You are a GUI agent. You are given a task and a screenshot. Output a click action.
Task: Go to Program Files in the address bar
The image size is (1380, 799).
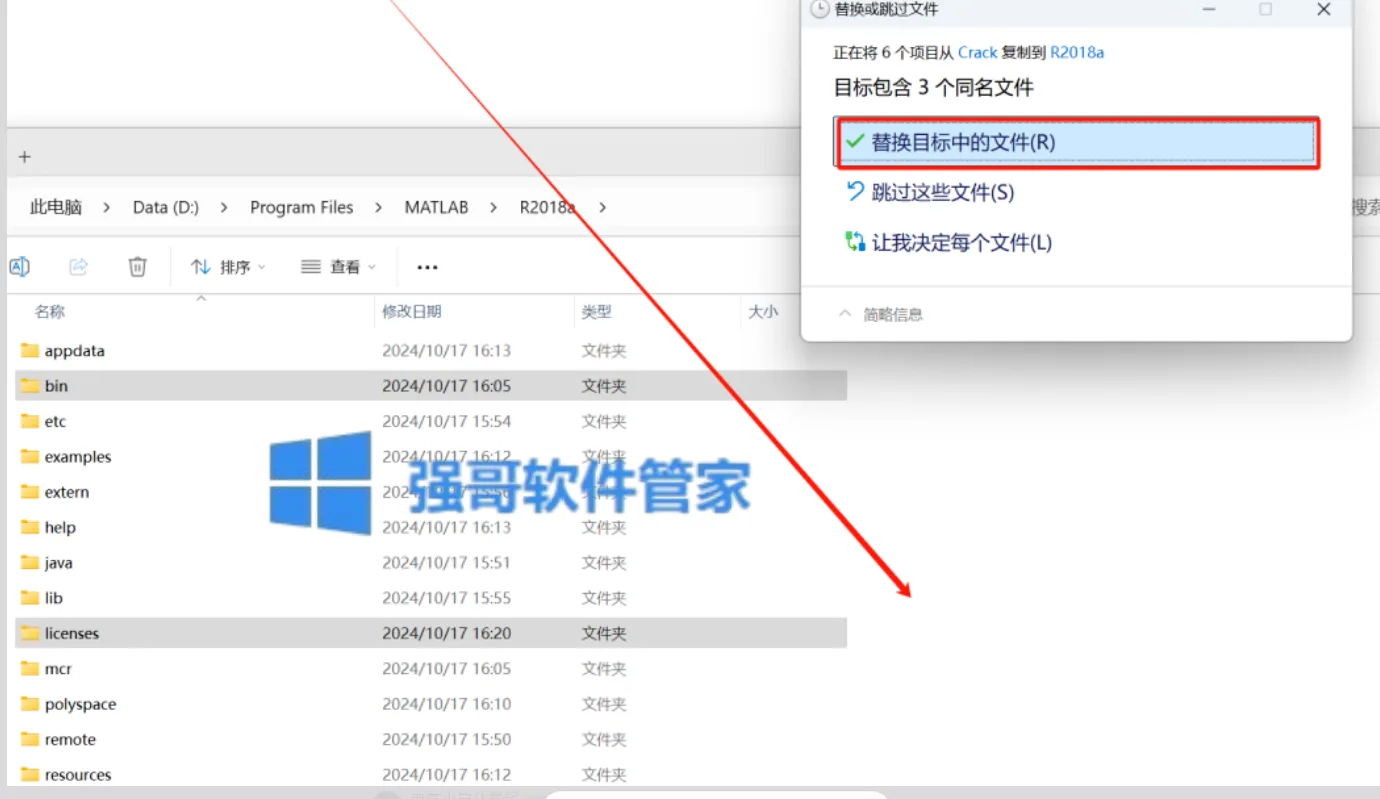pyautogui.click(x=302, y=207)
